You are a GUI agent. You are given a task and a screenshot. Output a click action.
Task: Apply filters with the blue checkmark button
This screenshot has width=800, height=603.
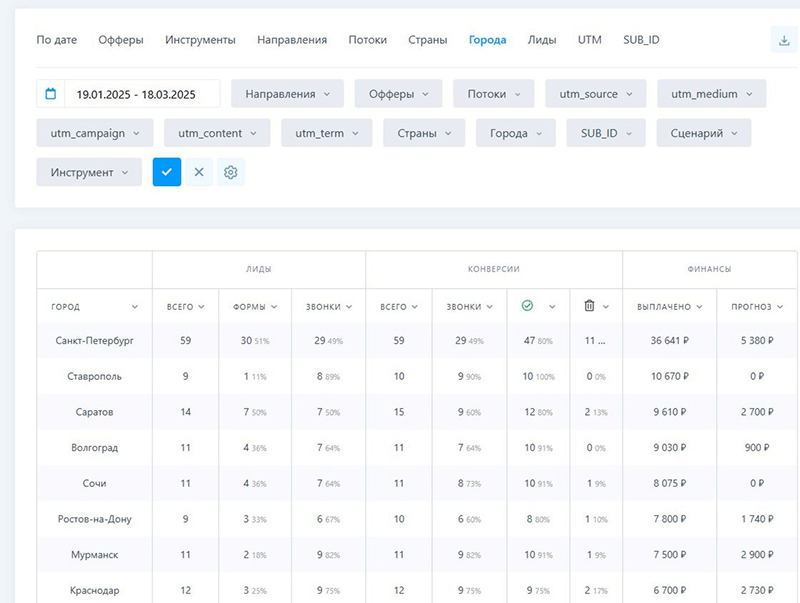coord(167,172)
